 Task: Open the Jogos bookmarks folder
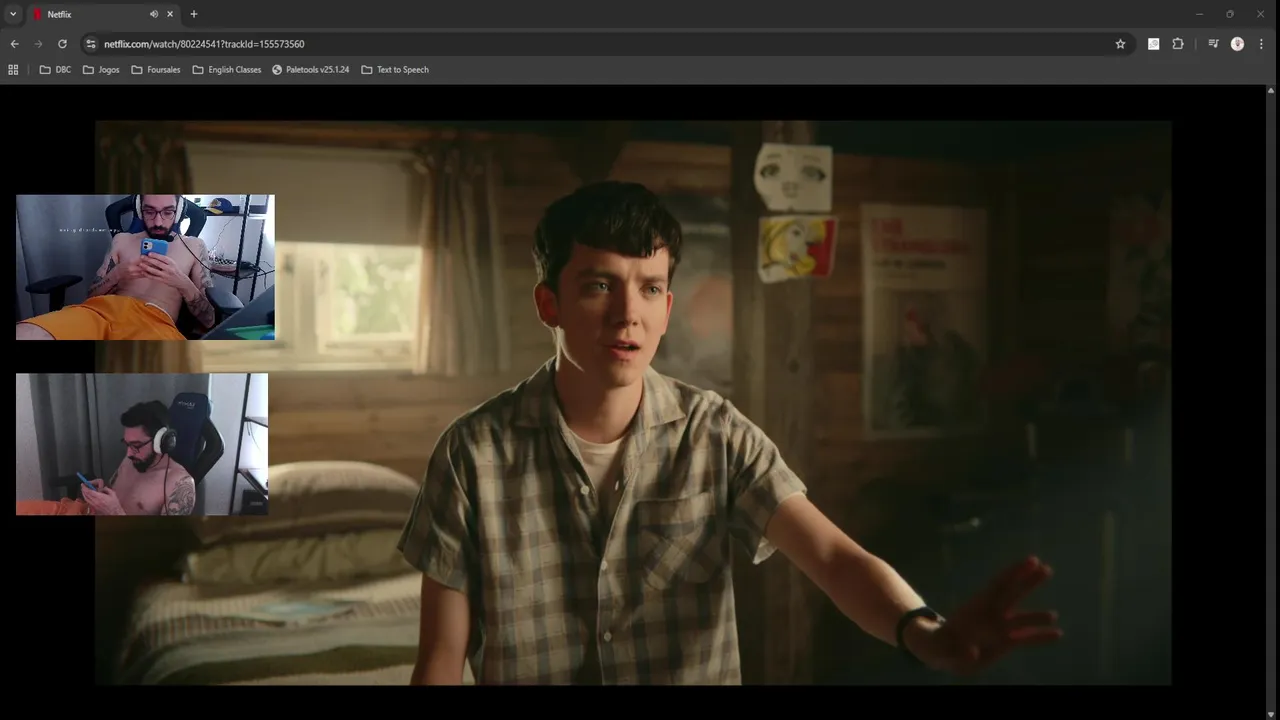click(x=101, y=70)
